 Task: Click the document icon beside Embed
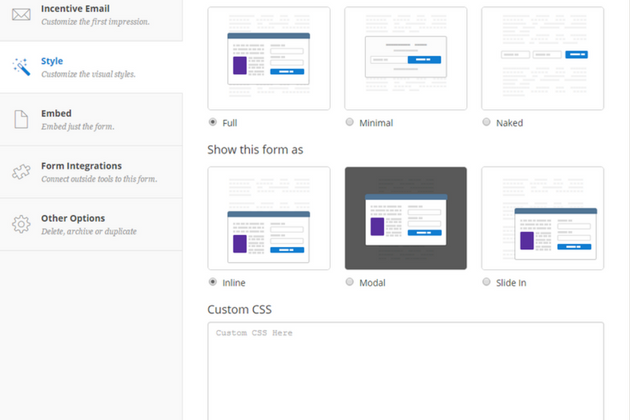coord(21,119)
